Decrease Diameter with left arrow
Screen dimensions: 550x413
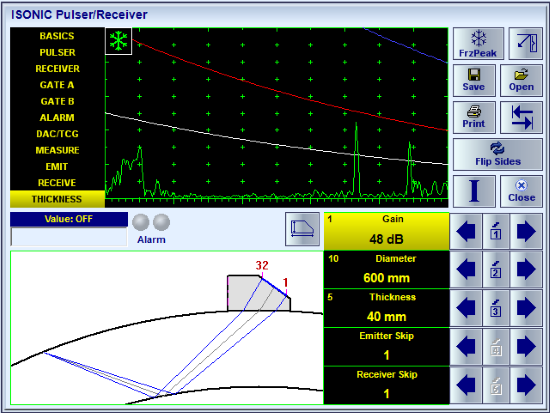point(466,269)
